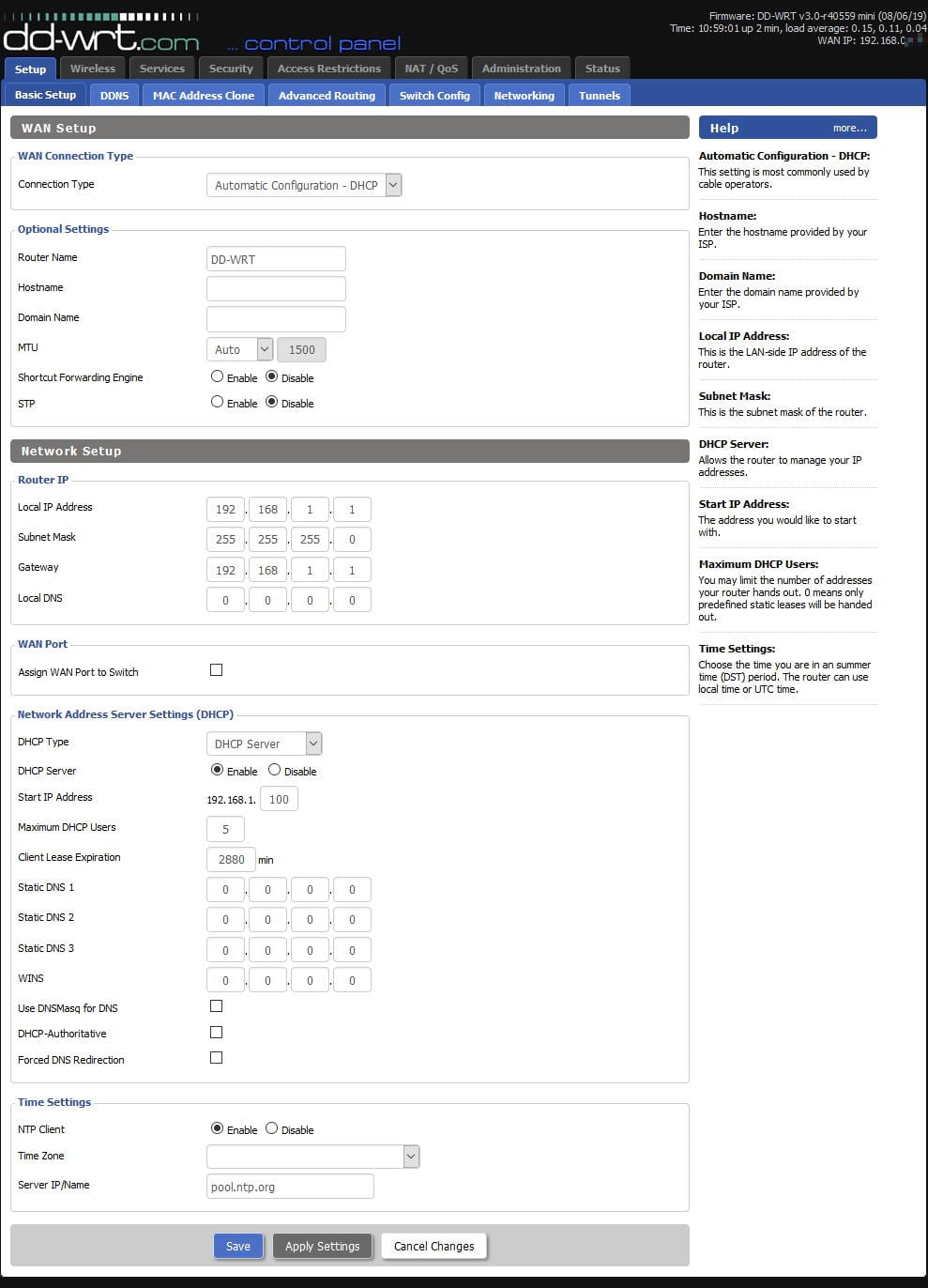Check the DHCP-Authoritative box
Image resolution: width=928 pixels, height=1288 pixels.
tap(217, 1032)
